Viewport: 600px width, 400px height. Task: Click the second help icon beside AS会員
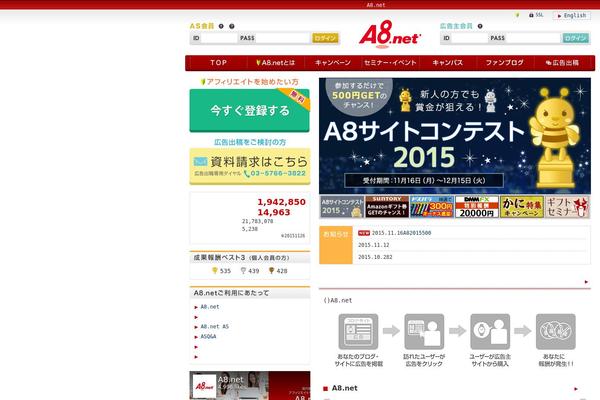[x=232, y=26]
